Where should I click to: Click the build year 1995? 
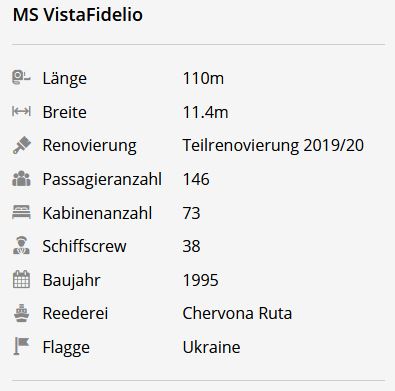200,280
